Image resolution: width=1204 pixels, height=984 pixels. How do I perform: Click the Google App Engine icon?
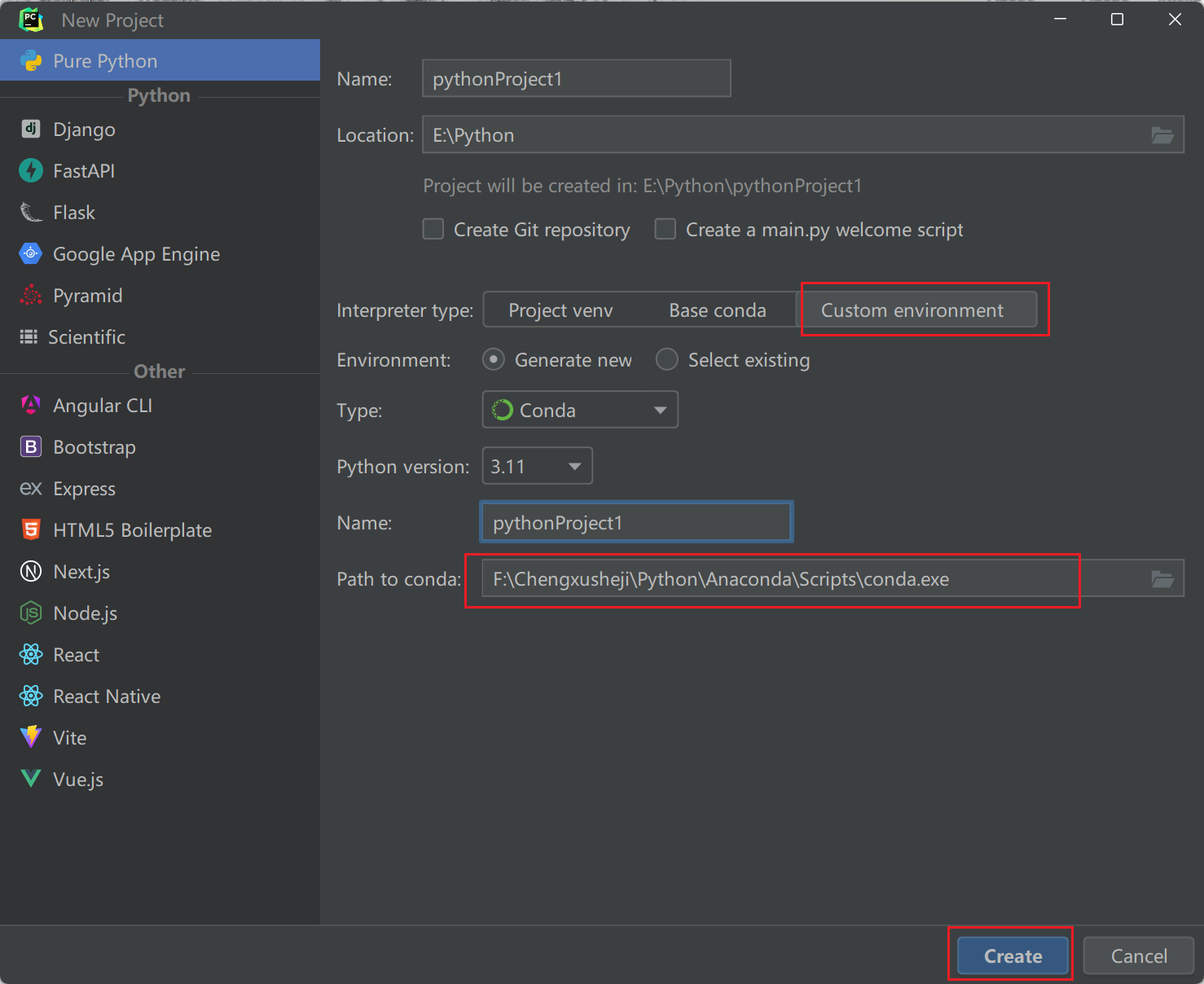point(31,253)
